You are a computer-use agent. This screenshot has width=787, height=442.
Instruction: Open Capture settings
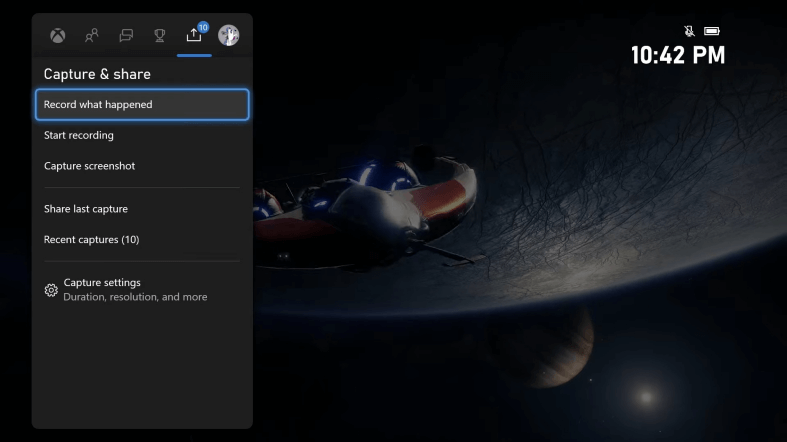pos(142,289)
